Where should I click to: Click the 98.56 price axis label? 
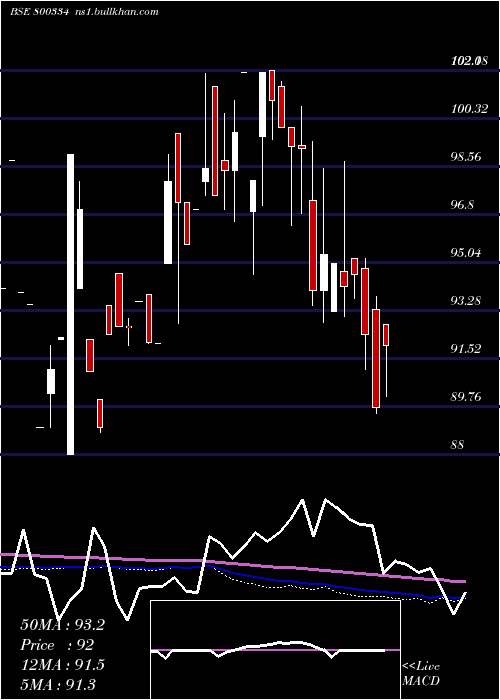466,157
